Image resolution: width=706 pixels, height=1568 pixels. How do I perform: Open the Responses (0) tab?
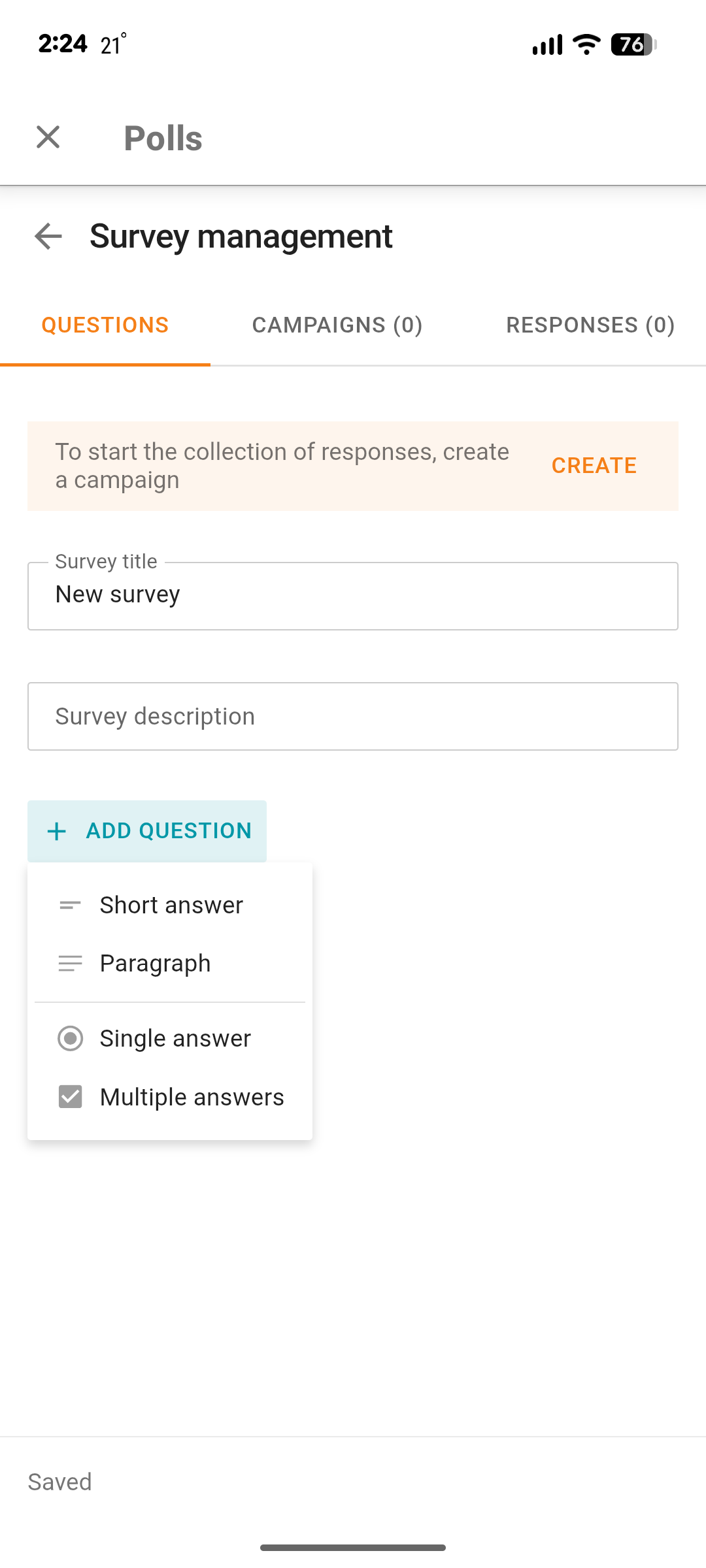click(x=590, y=325)
